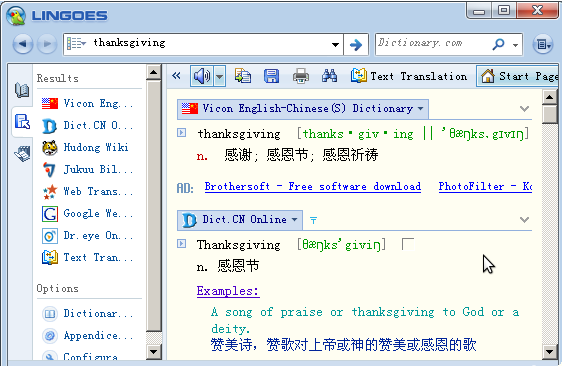Select Vicon Eng... in the Results list
Viewport: 562px width, 366px height.
[x=87, y=104]
